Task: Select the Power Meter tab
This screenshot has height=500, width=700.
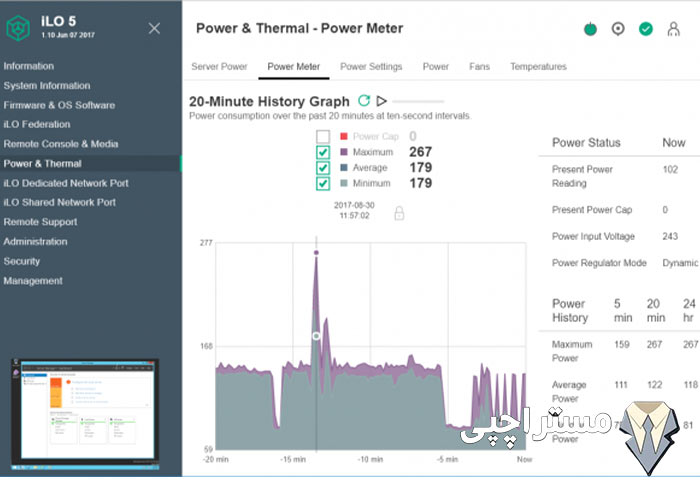Action: (x=294, y=67)
